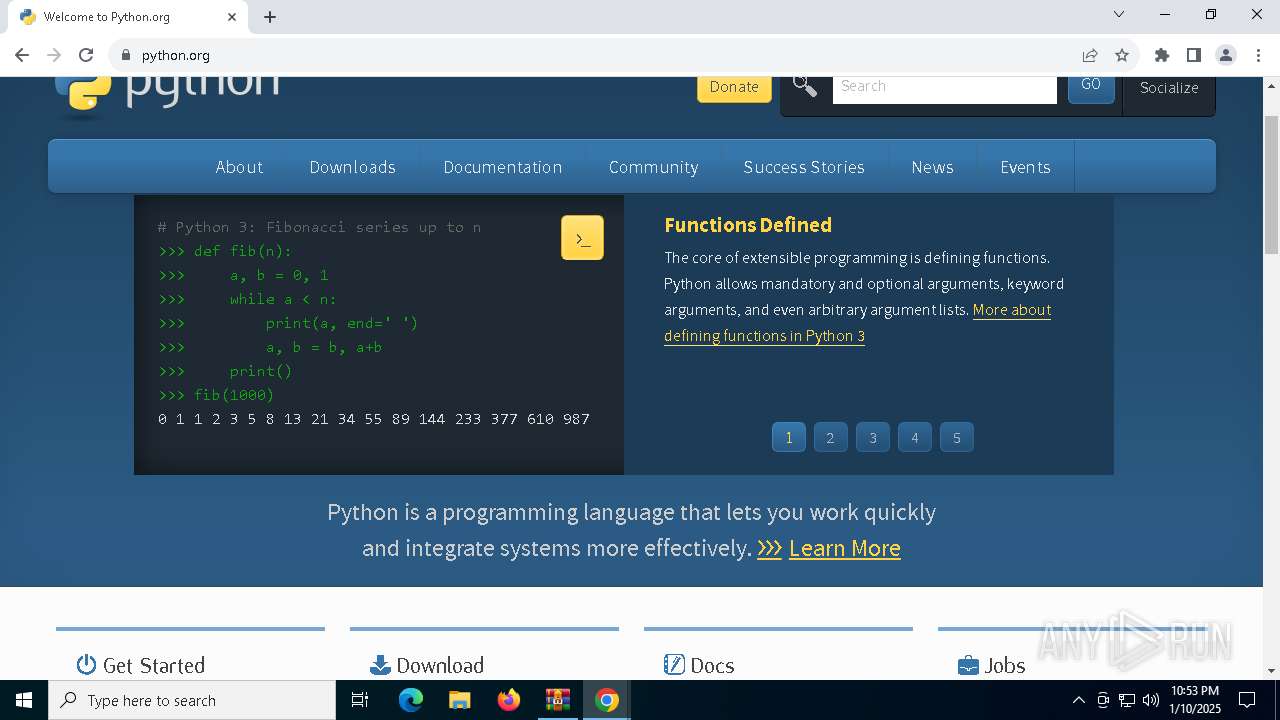Open the taskbar clock and date

coord(1194,700)
